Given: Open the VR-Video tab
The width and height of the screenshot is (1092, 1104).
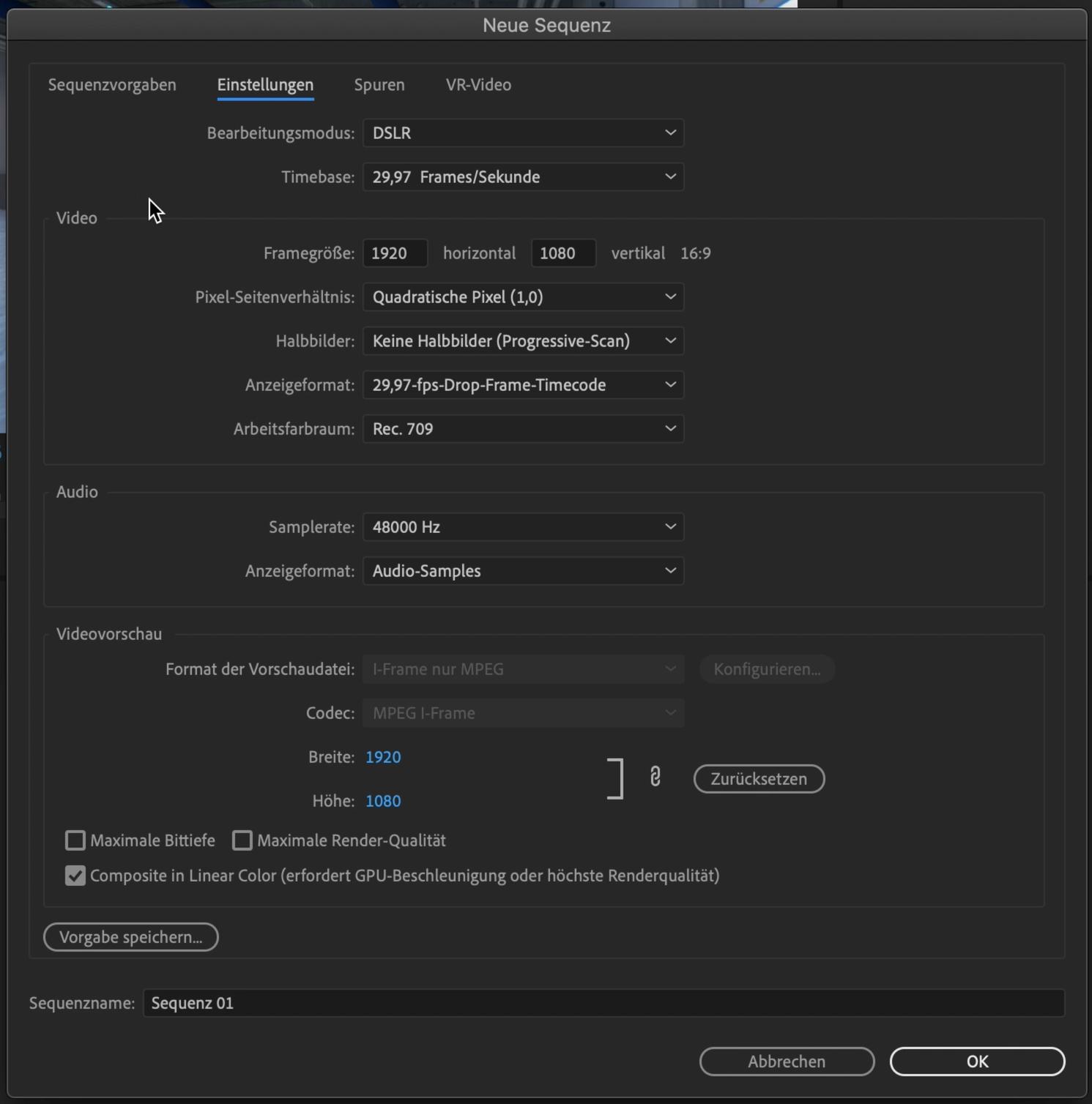Looking at the screenshot, I should click(478, 85).
